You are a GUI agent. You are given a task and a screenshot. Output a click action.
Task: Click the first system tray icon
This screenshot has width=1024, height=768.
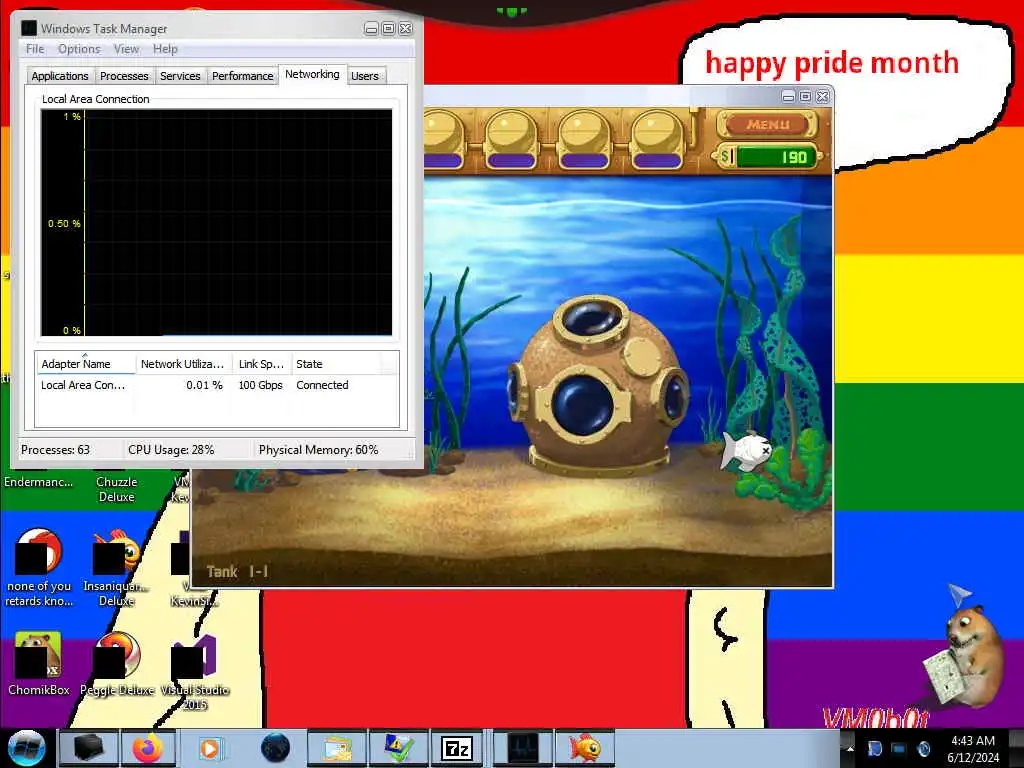[874, 748]
